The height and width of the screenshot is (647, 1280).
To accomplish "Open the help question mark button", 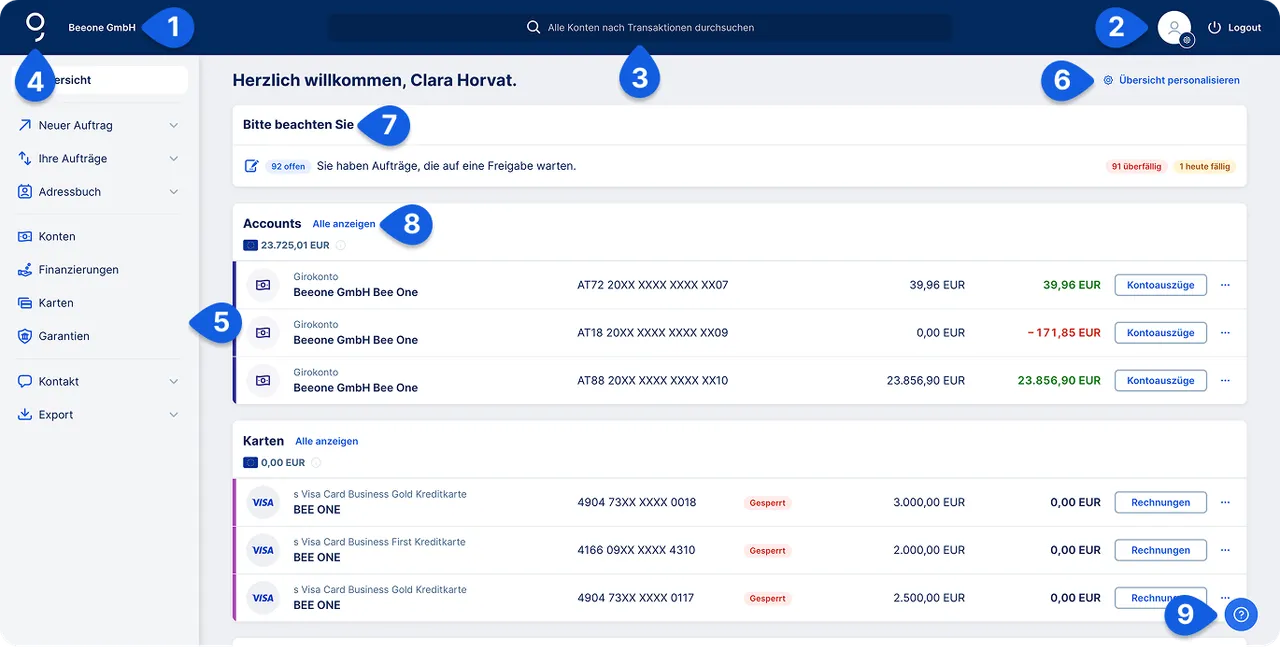I will click(1241, 615).
